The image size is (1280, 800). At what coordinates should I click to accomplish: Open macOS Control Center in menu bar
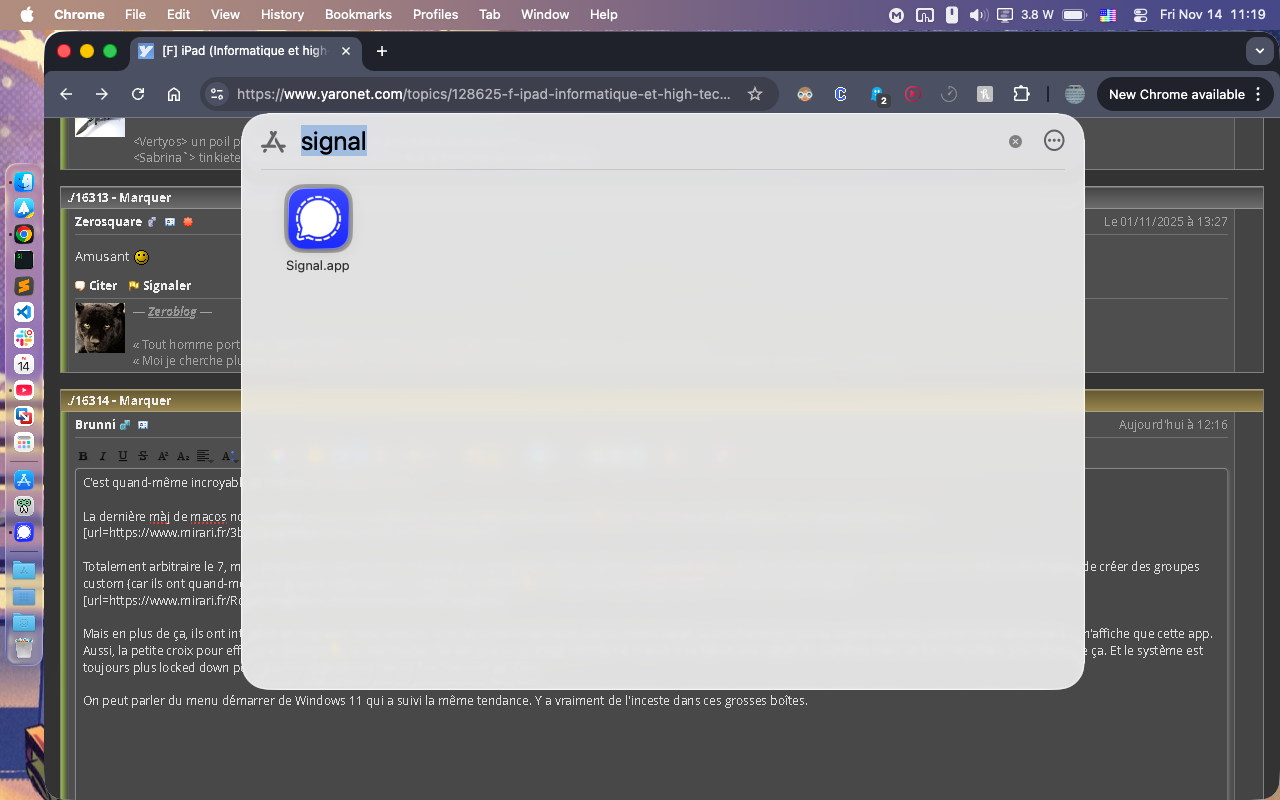[1140, 15]
